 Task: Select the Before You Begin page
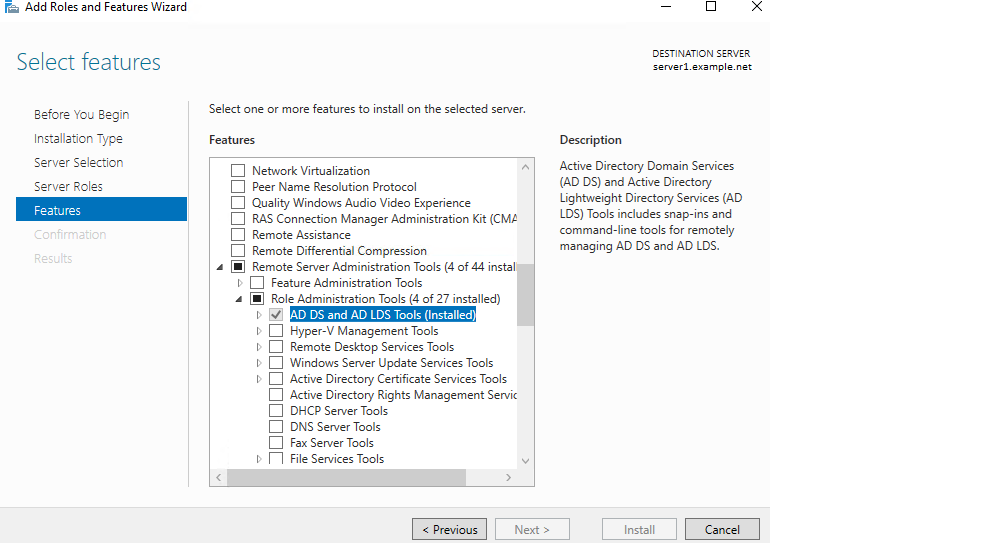(x=81, y=115)
